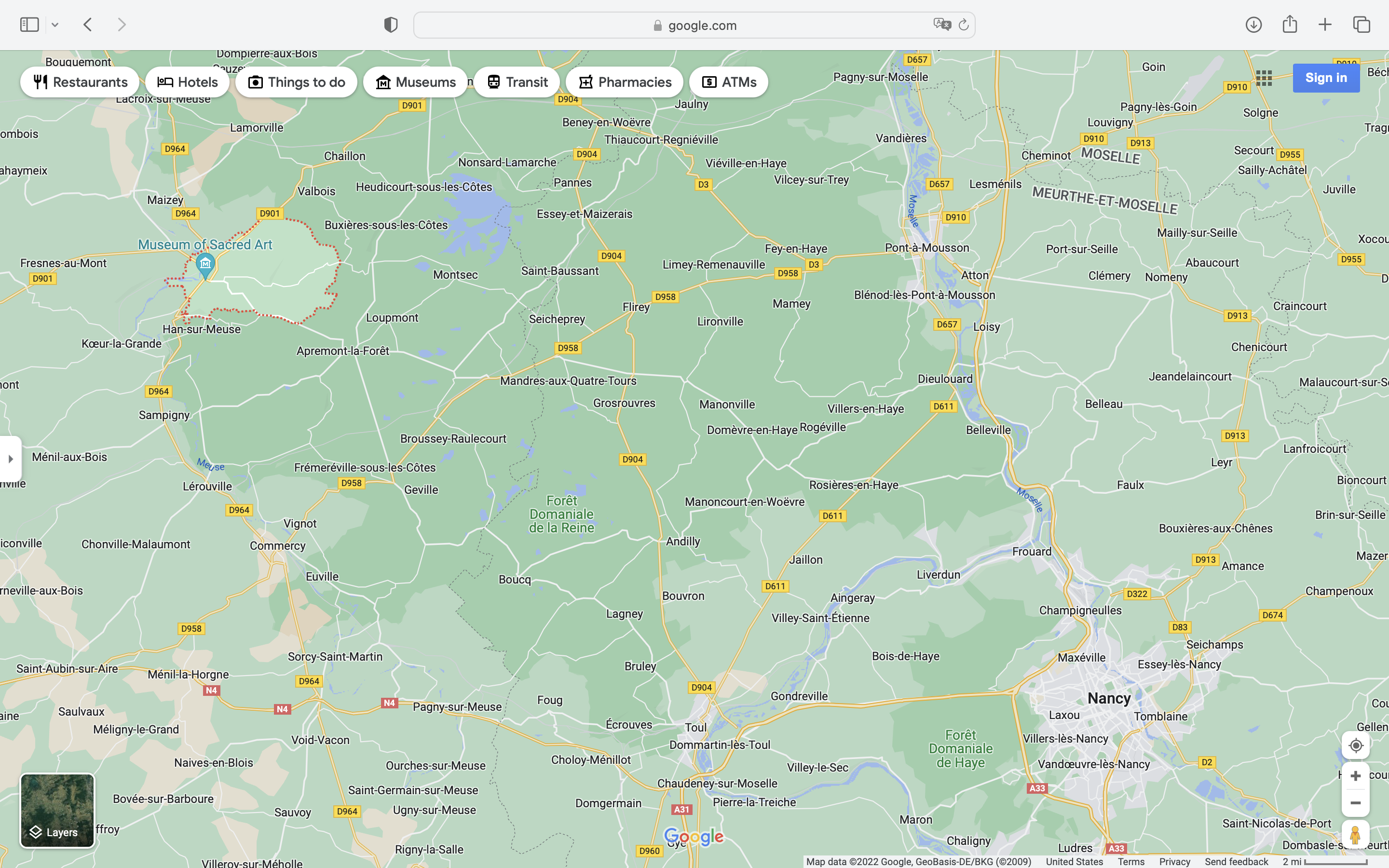Viewport: 1389px width, 868px height.
Task: Zoom in with the plus button
Action: pyautogui.click(x=1356, y=776)
